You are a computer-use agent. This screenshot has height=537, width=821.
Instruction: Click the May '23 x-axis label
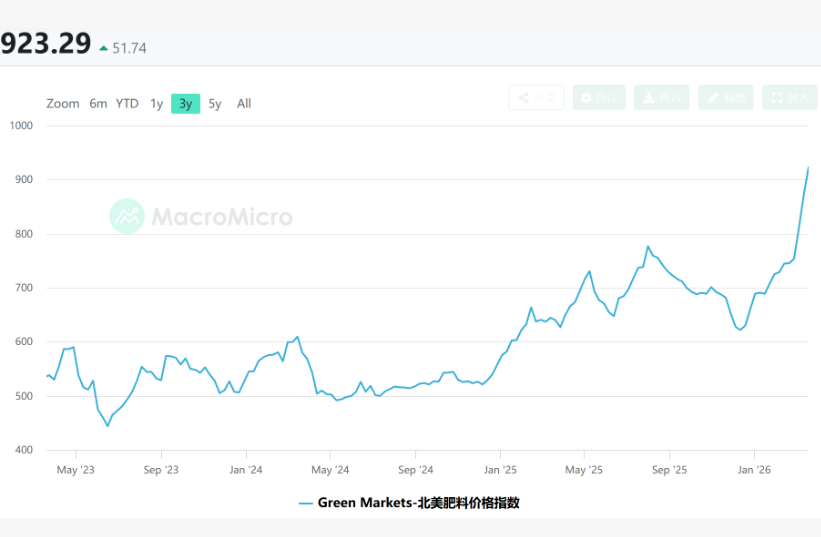point(76,469)
